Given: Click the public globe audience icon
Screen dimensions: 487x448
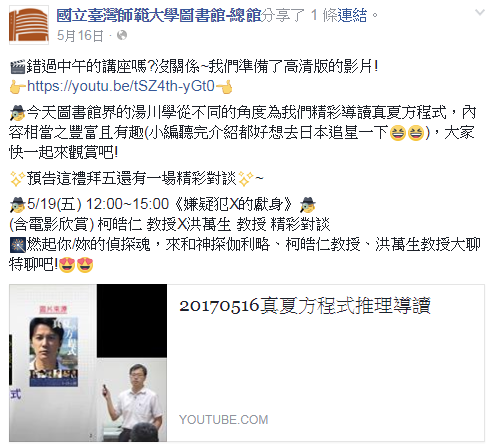Looking at the screenshot, I should [122, 35].
